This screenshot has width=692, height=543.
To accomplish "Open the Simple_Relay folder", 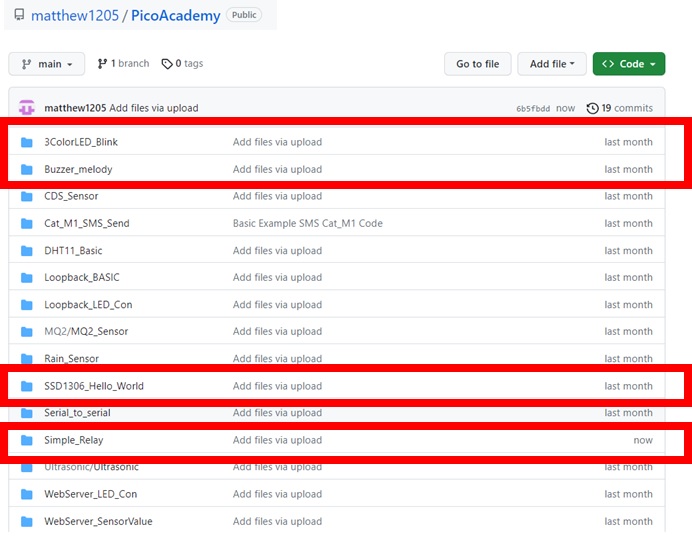I will 74,441.
